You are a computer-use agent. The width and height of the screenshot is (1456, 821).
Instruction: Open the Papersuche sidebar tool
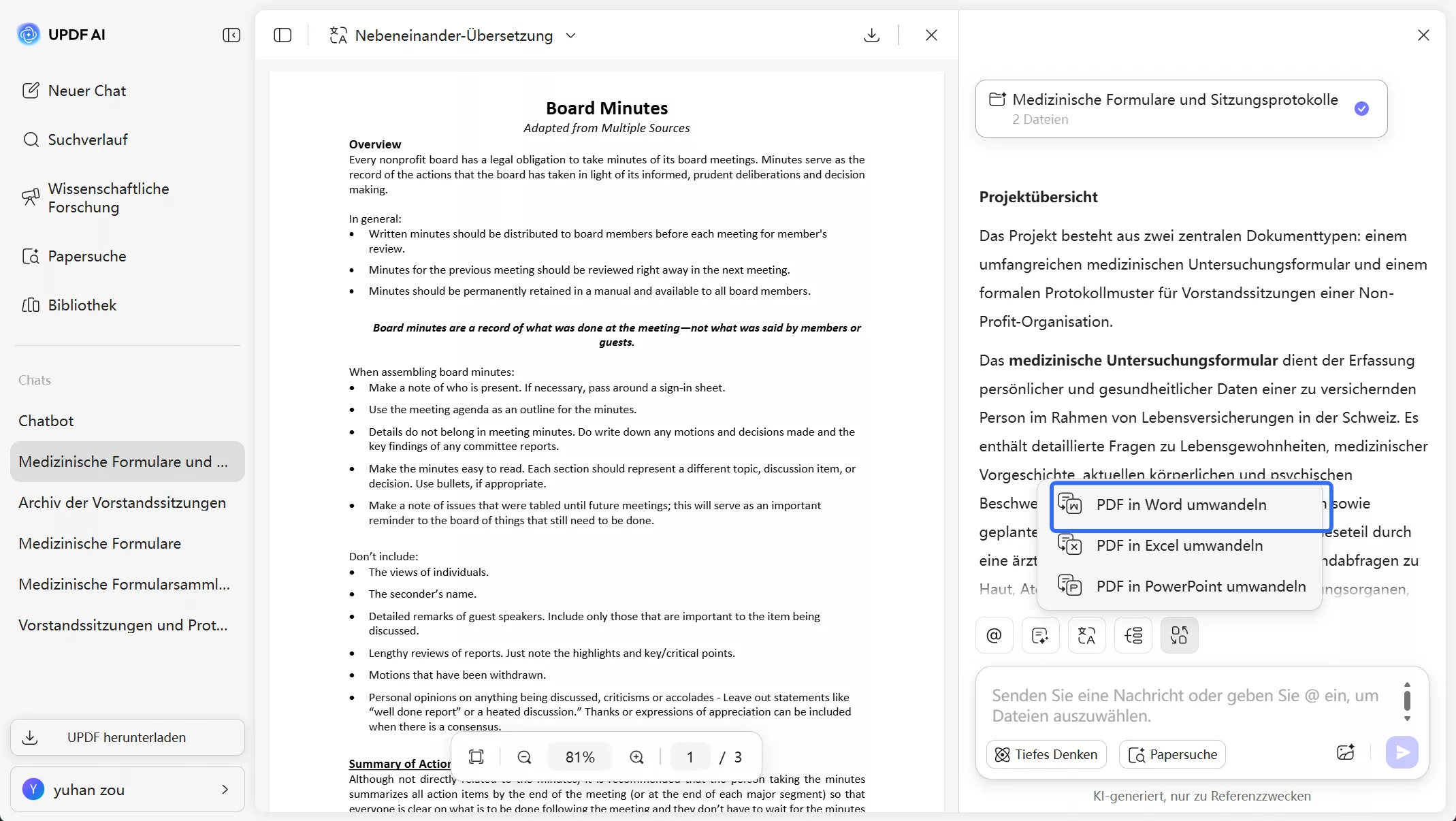pyautogui.click(x=87, y=257)
